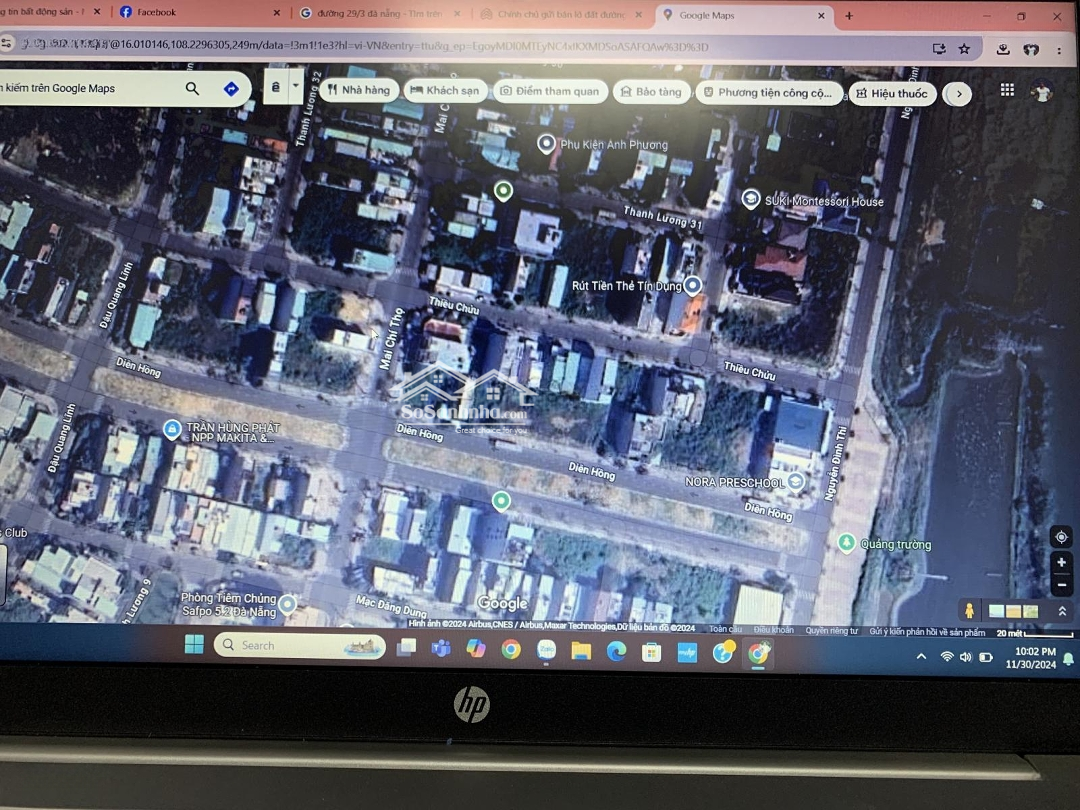Launch Microsoft Edge from taskbar
The width and height of the screenshot is (1080, 810).
(x=616, y=651)
